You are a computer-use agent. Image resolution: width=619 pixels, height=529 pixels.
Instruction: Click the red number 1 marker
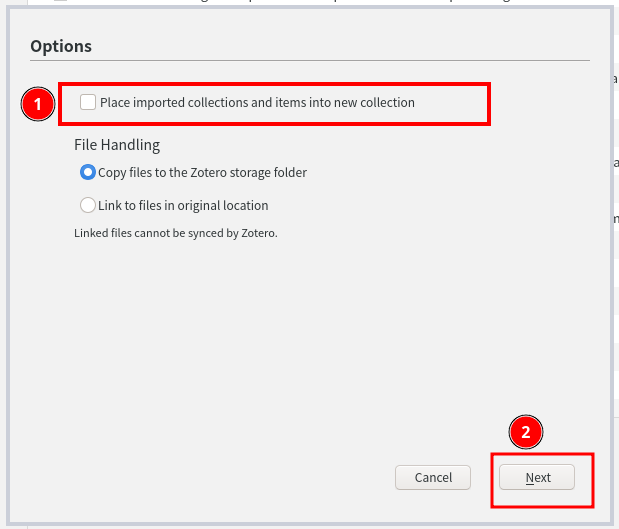38,103
